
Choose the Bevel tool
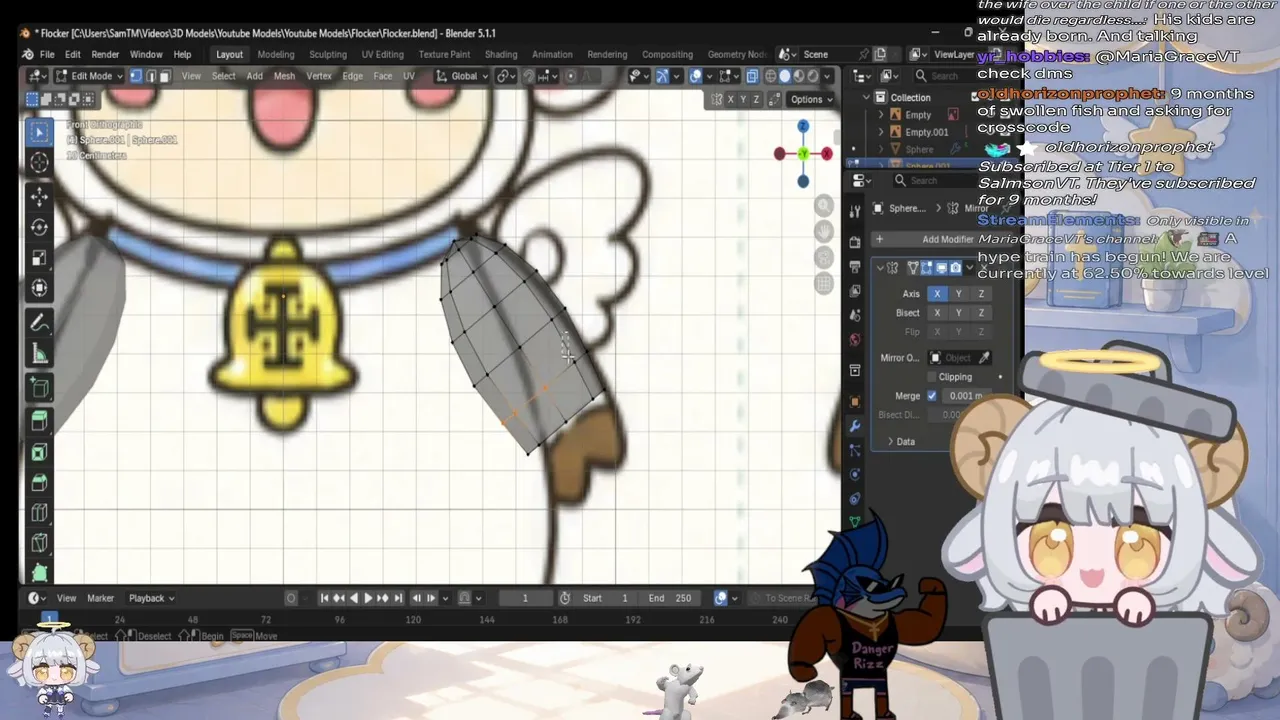40,482
